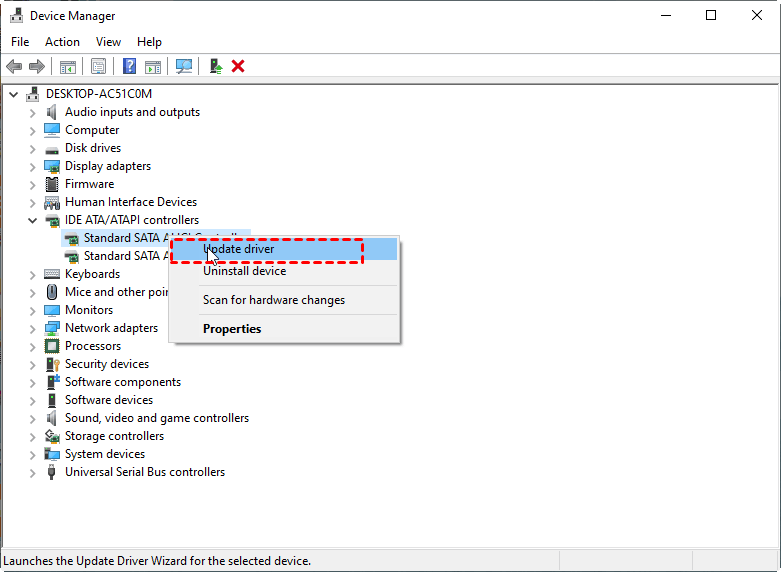Expand Sound, video and game controllers
The height and width of the screenshot is (572, 781).
pos(32,419)
